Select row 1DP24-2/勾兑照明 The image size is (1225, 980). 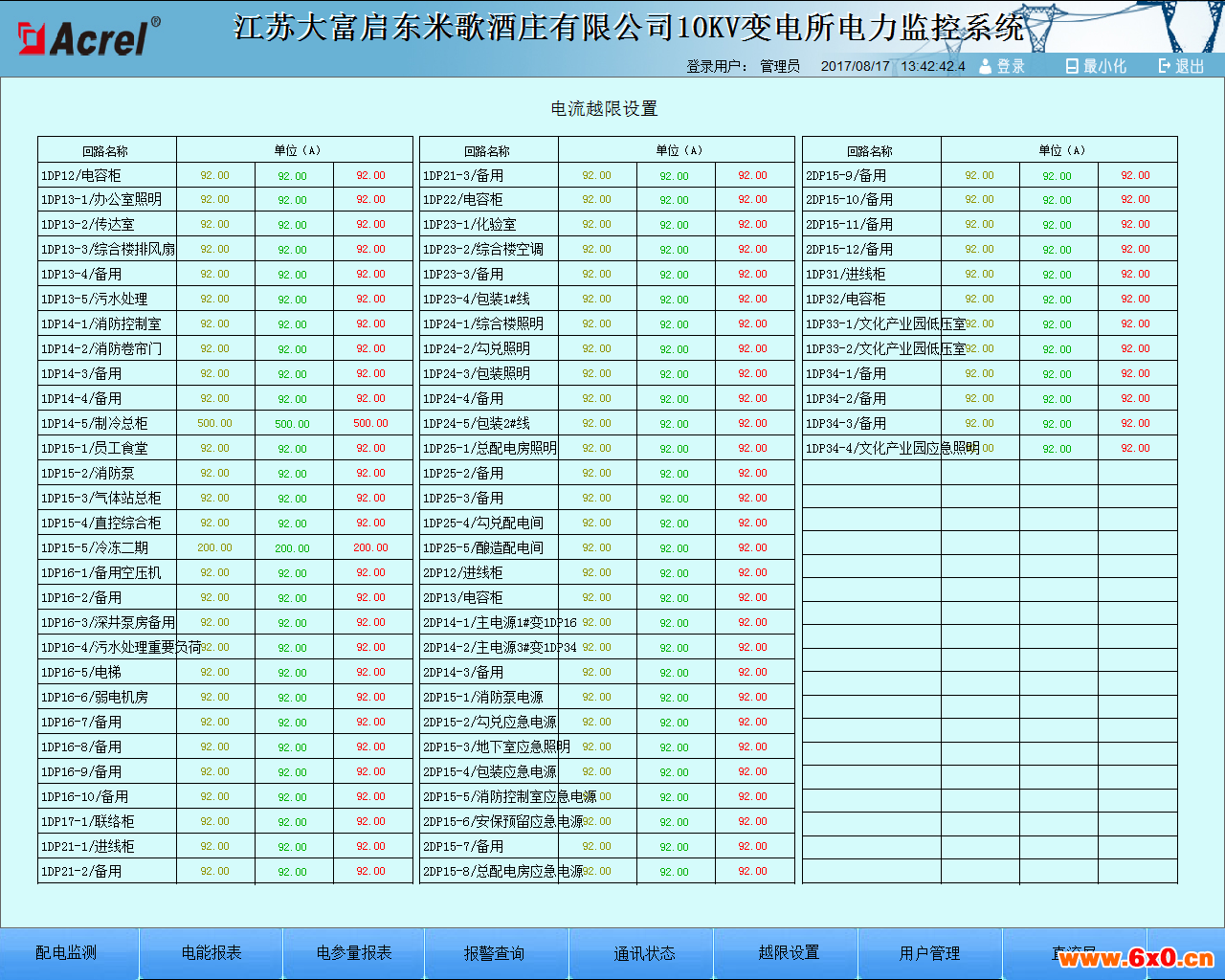tap(607, 349)
